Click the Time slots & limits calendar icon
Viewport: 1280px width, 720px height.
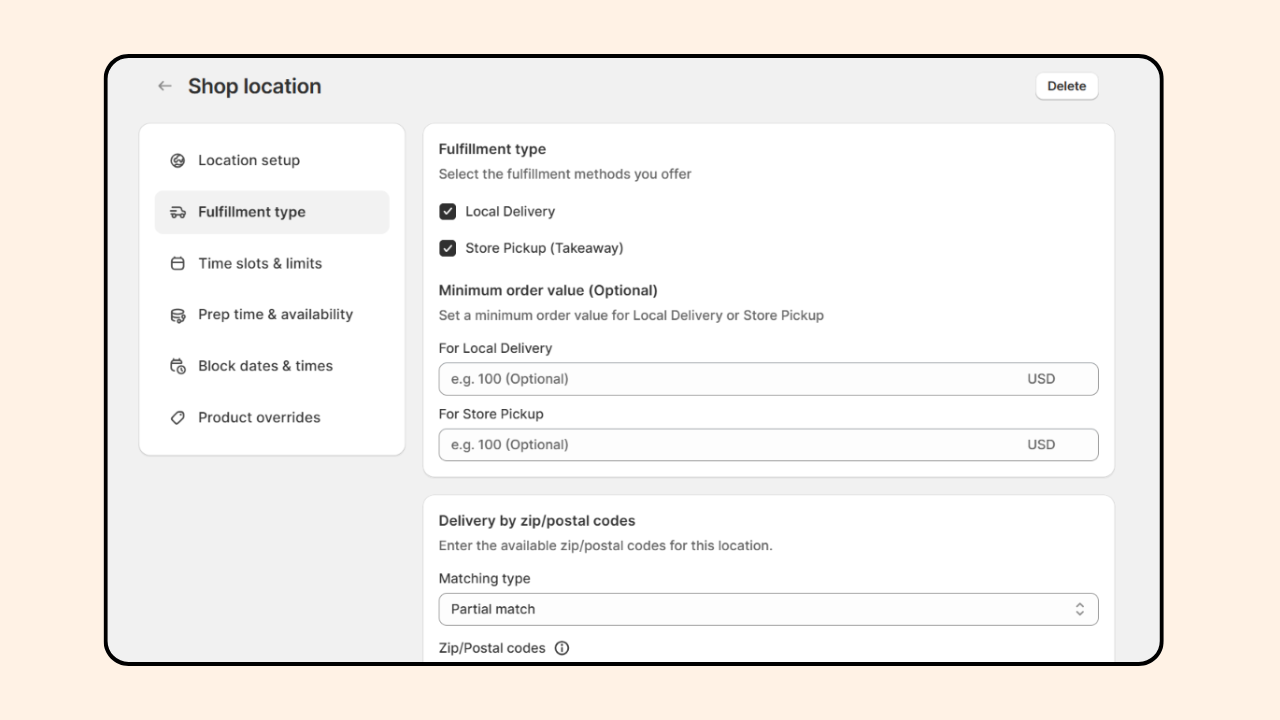click(178, 264)
